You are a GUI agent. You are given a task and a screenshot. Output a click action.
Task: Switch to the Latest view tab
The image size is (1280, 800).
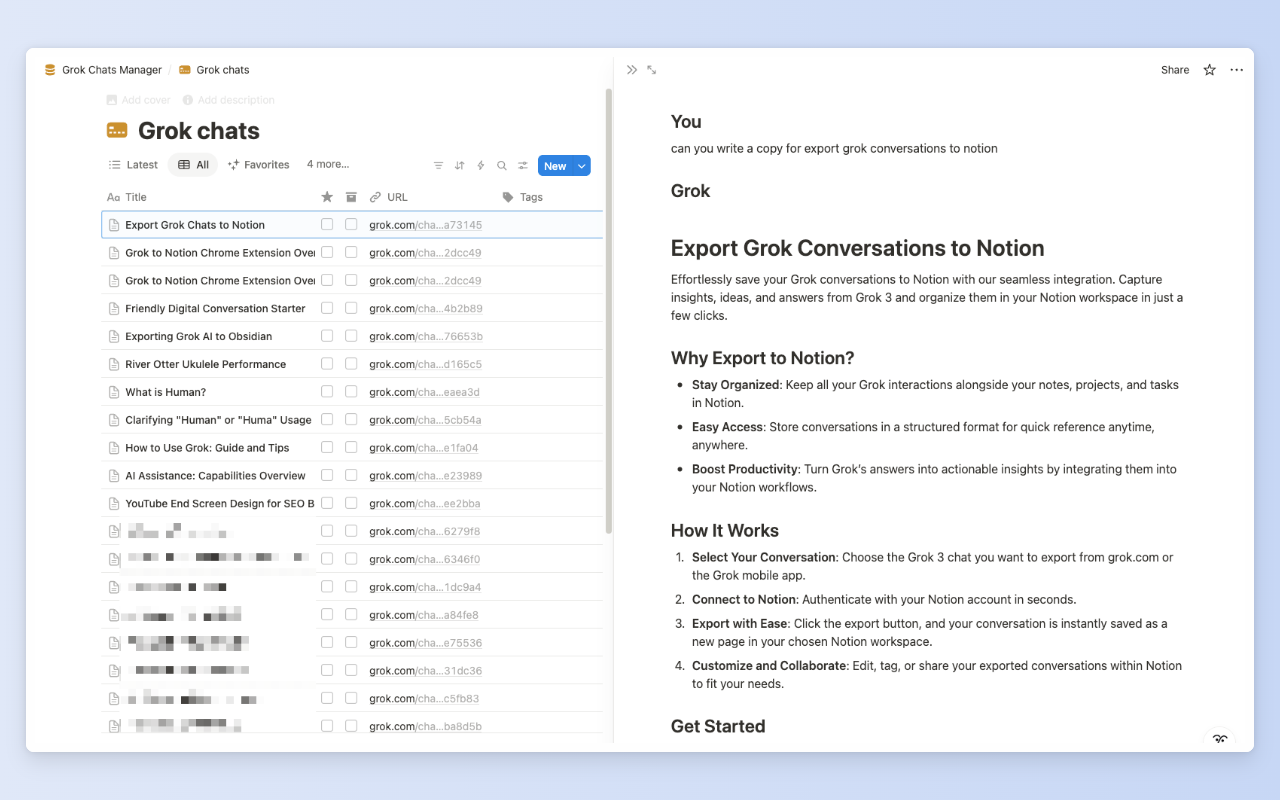133,164
